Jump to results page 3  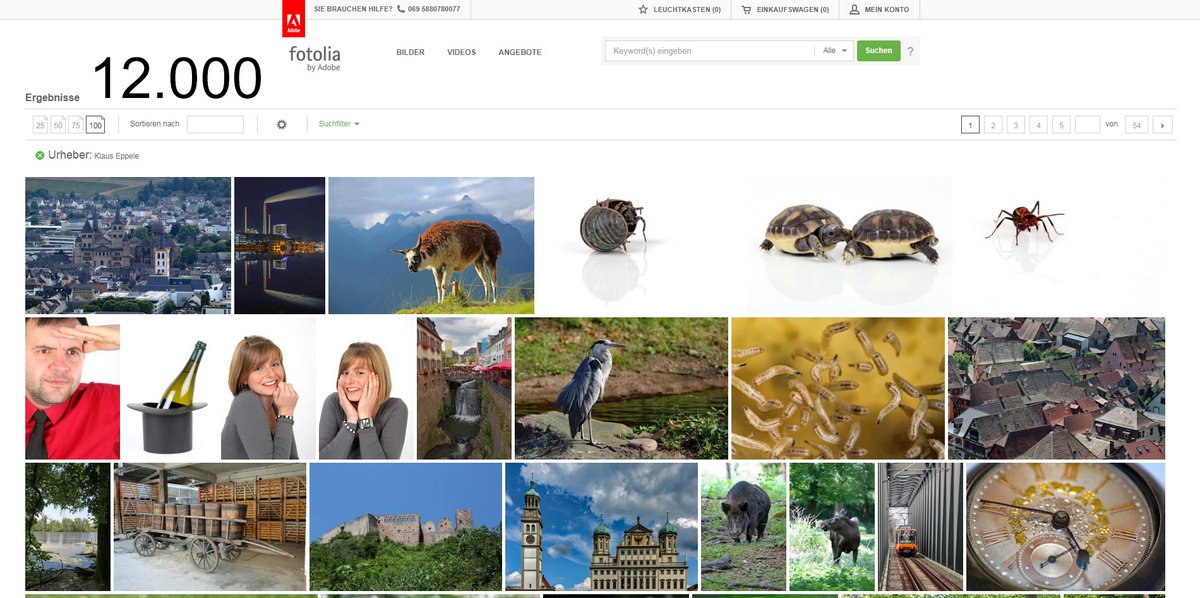(1015, 125)
